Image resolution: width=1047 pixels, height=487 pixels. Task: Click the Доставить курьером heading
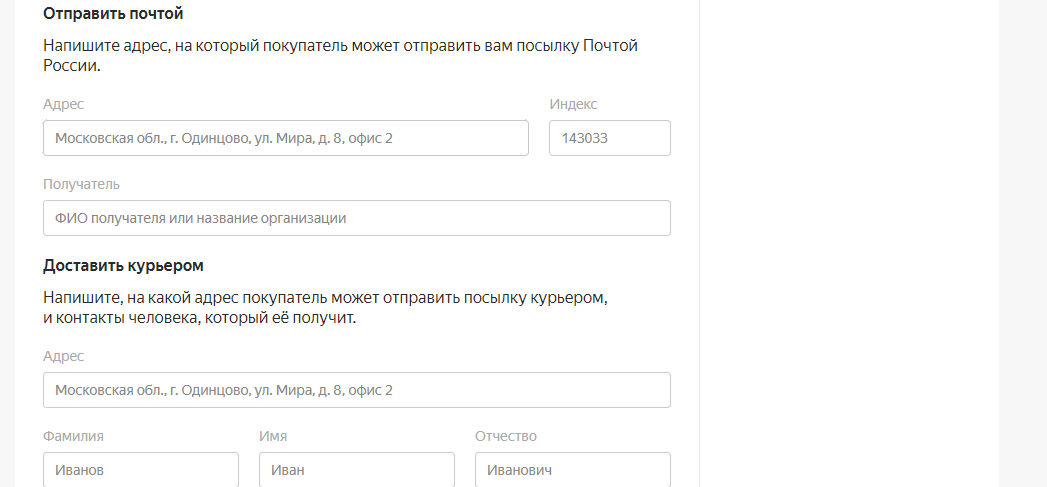tap(123, 266)
